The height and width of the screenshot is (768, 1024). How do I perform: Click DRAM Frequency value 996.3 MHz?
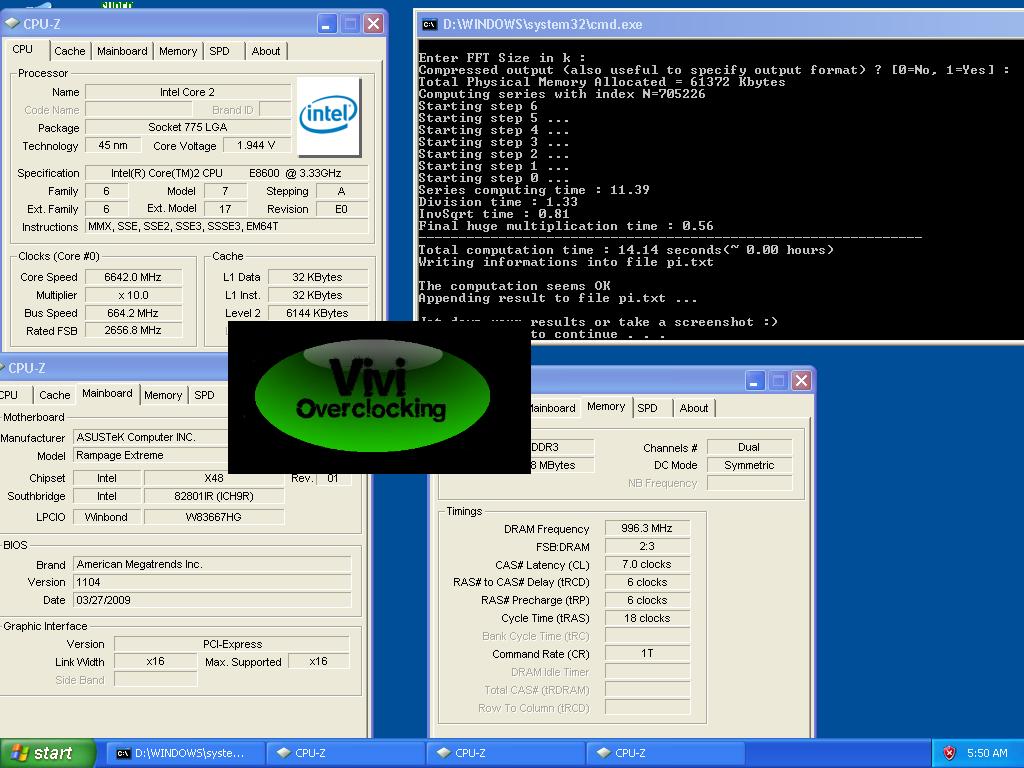pyautogui.click(x=647, y=528)
